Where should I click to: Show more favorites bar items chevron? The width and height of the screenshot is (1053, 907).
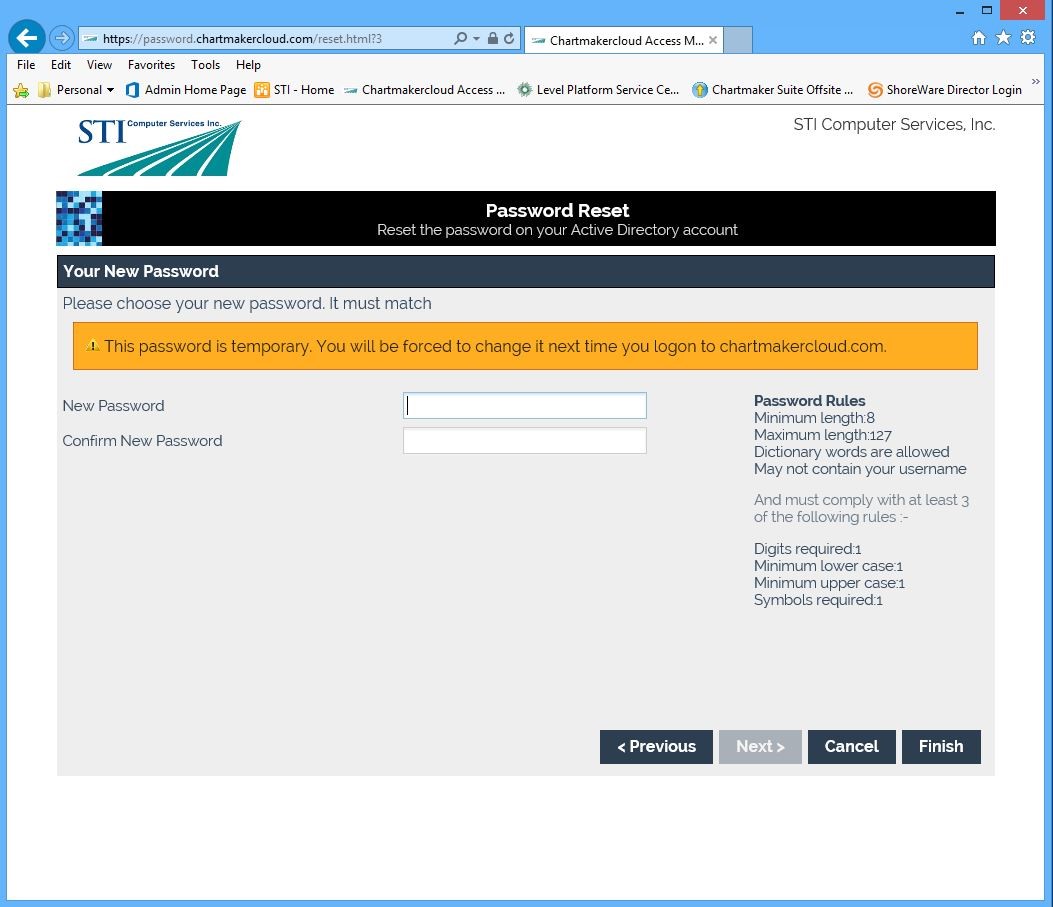click(1036, 84)
